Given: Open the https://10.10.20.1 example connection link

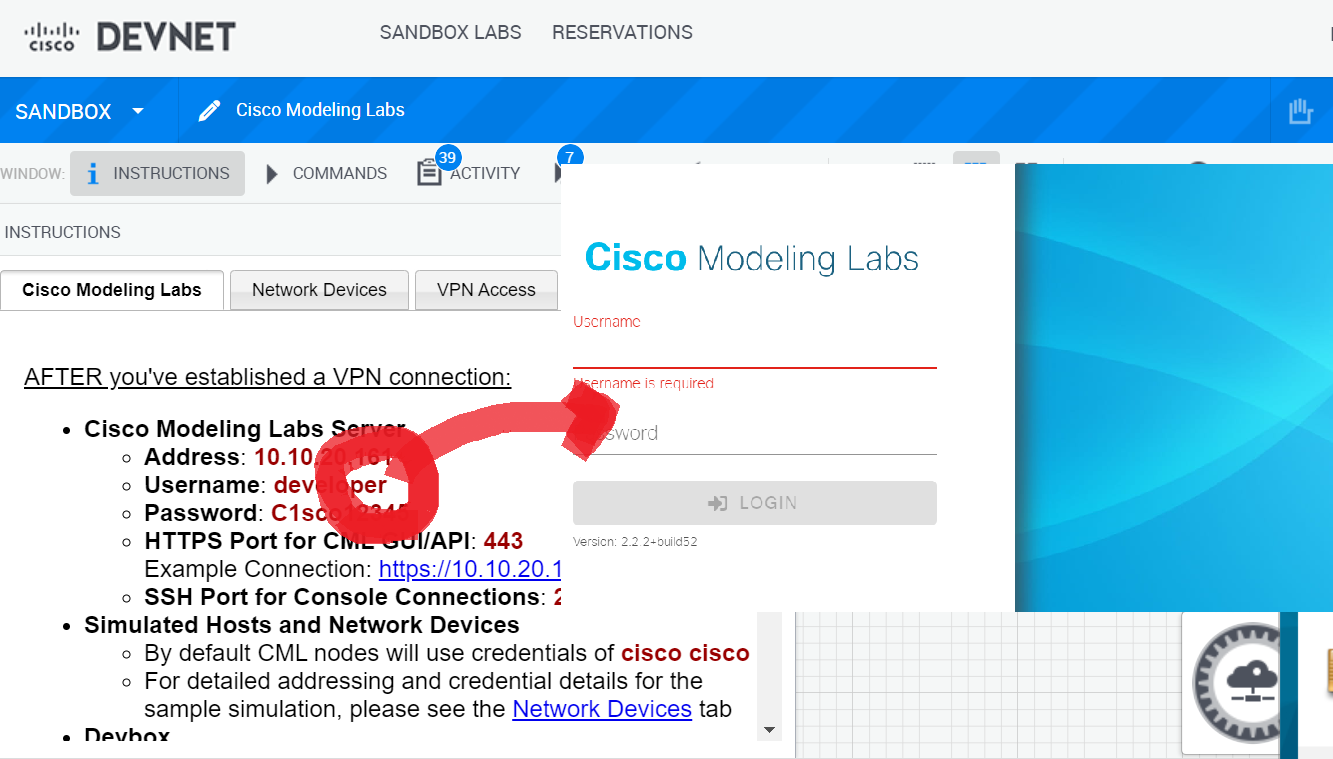Looking at the screenshot, I should (469, 569).
